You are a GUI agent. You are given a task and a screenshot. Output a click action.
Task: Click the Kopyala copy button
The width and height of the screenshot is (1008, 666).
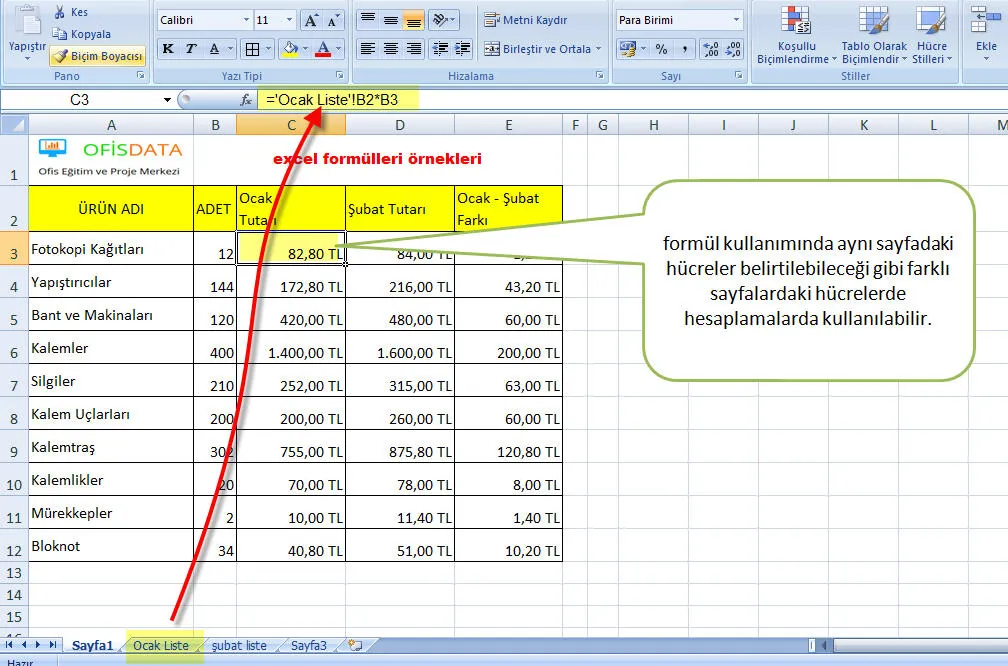(82, 34)
